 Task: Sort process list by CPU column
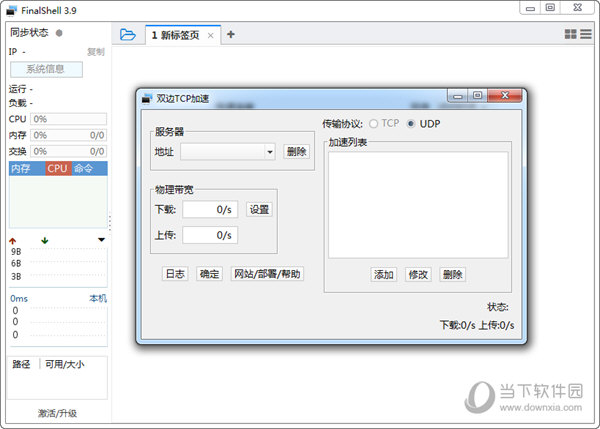click(57, 168)
